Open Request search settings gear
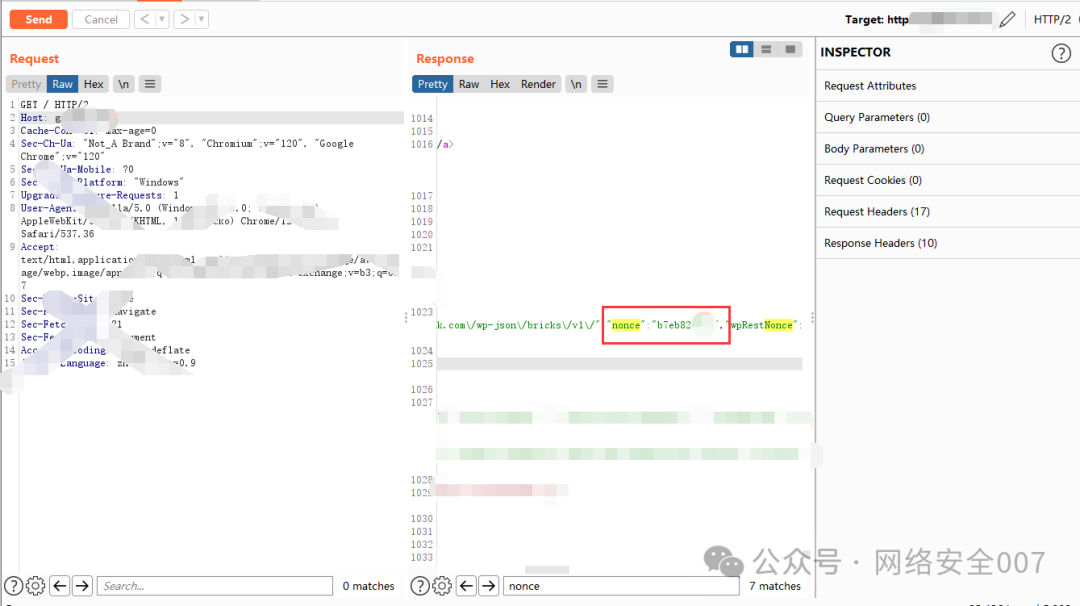The image size is (1080, 606). (35, 586)
